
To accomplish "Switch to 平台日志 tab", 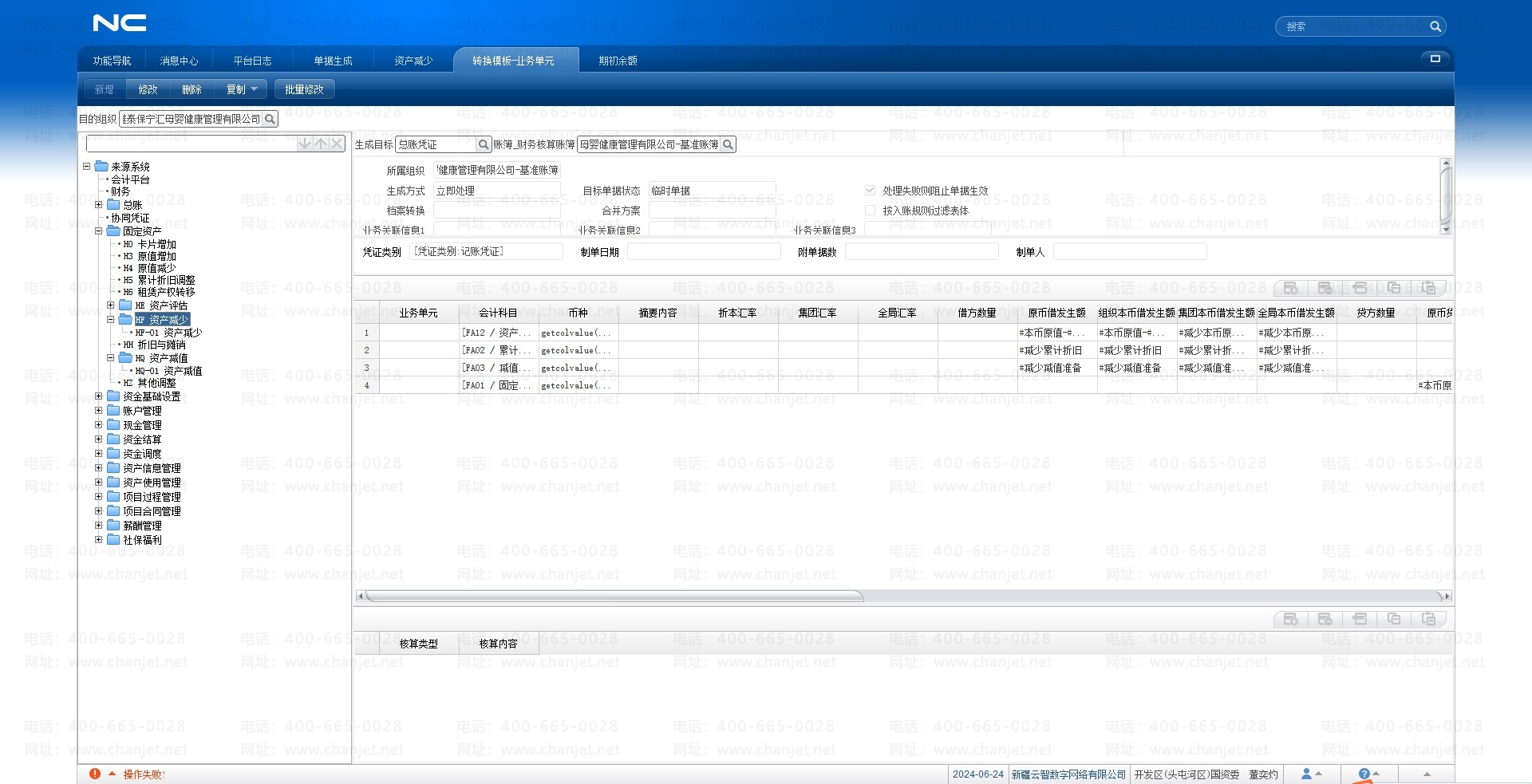I will click(252, 61).
